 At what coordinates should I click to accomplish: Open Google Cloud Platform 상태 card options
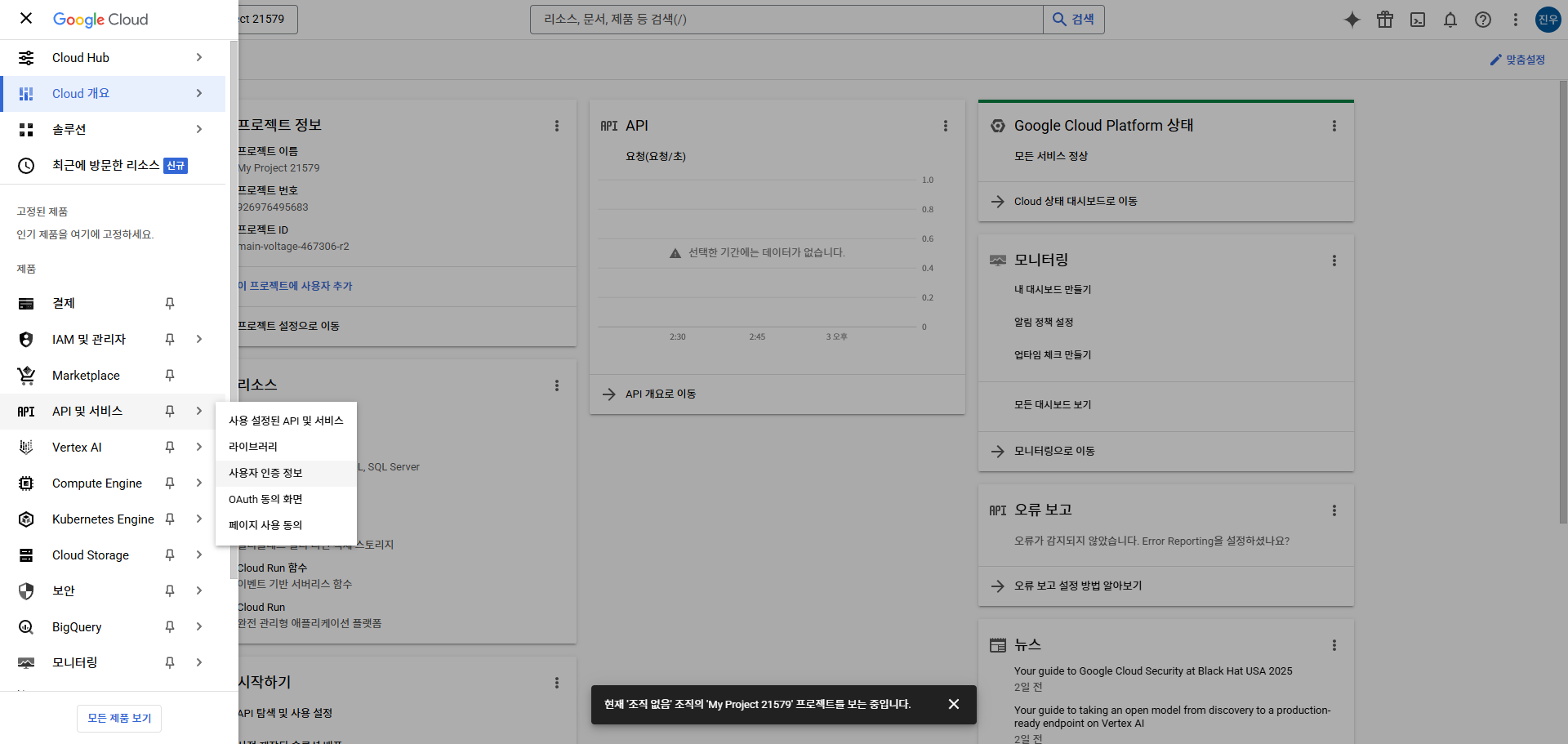[x=1334, y=126]
